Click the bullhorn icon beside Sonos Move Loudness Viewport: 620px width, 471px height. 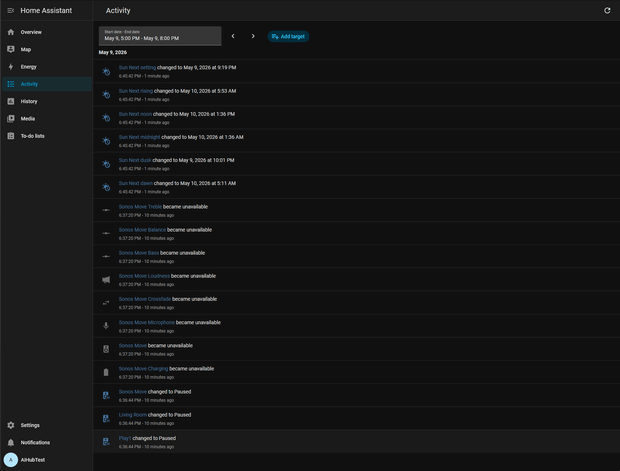(x=106, y=280)
